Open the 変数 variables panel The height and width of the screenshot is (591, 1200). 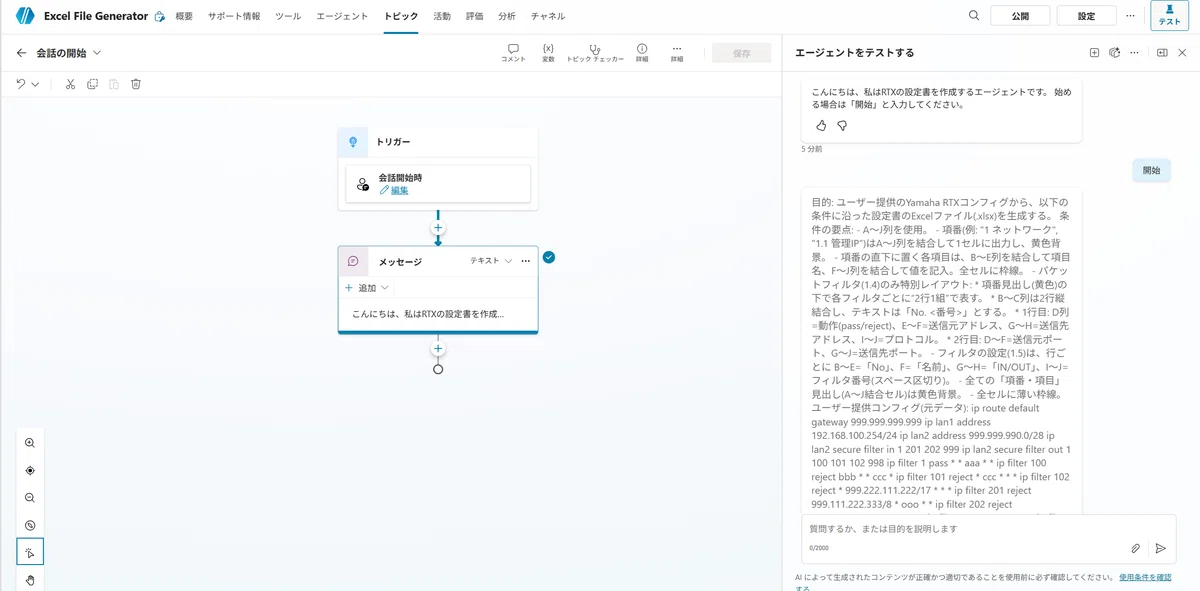coord(548,52)
